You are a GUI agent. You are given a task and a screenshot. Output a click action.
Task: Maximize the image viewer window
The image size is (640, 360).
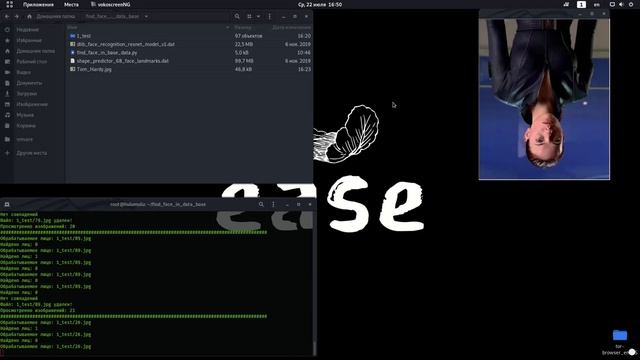point(592,14)
